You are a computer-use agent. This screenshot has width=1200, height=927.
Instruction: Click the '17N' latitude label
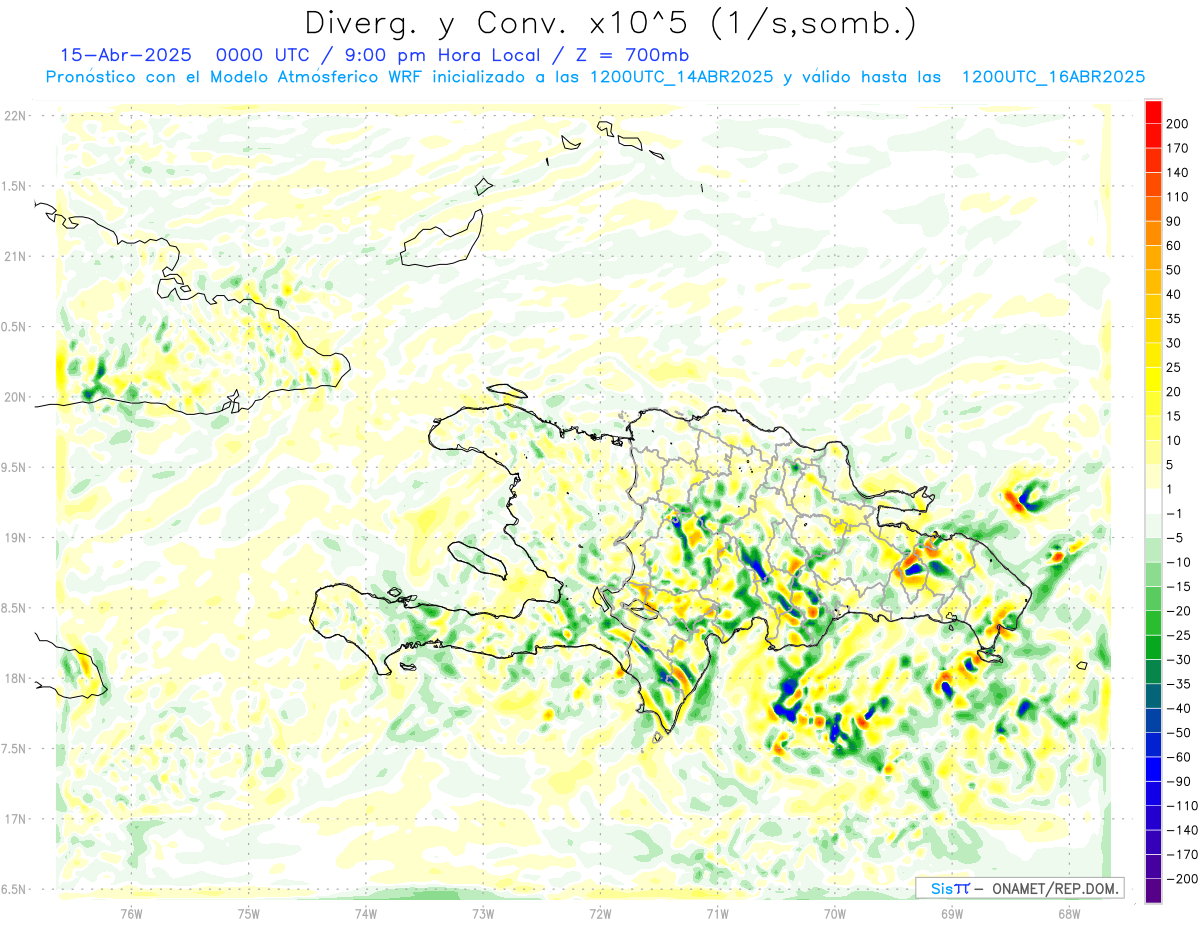click(14, 819)
